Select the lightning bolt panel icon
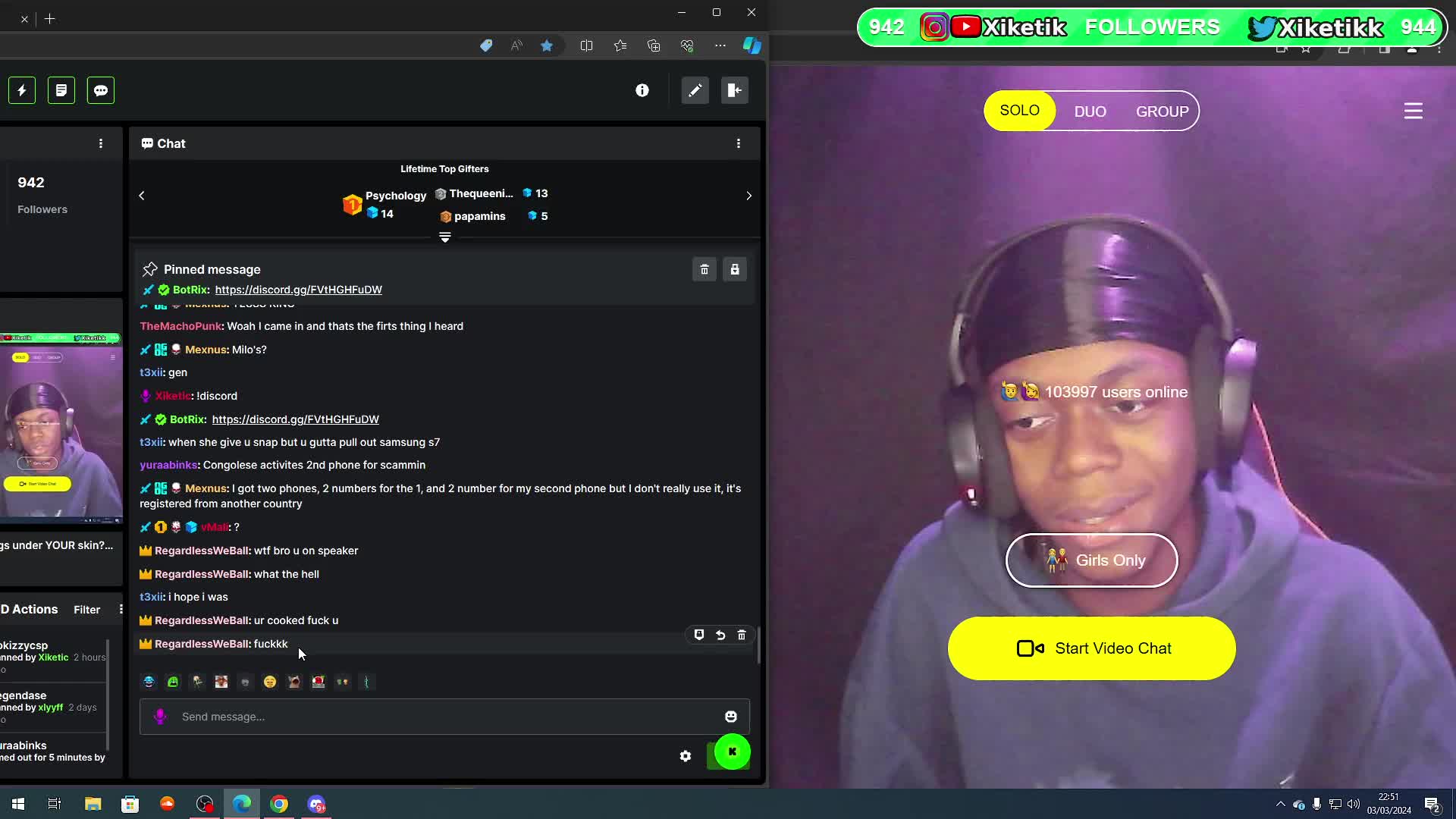The width and height of the screenshot is (1456, 819). pyautogui.click(x=21, y=89)
